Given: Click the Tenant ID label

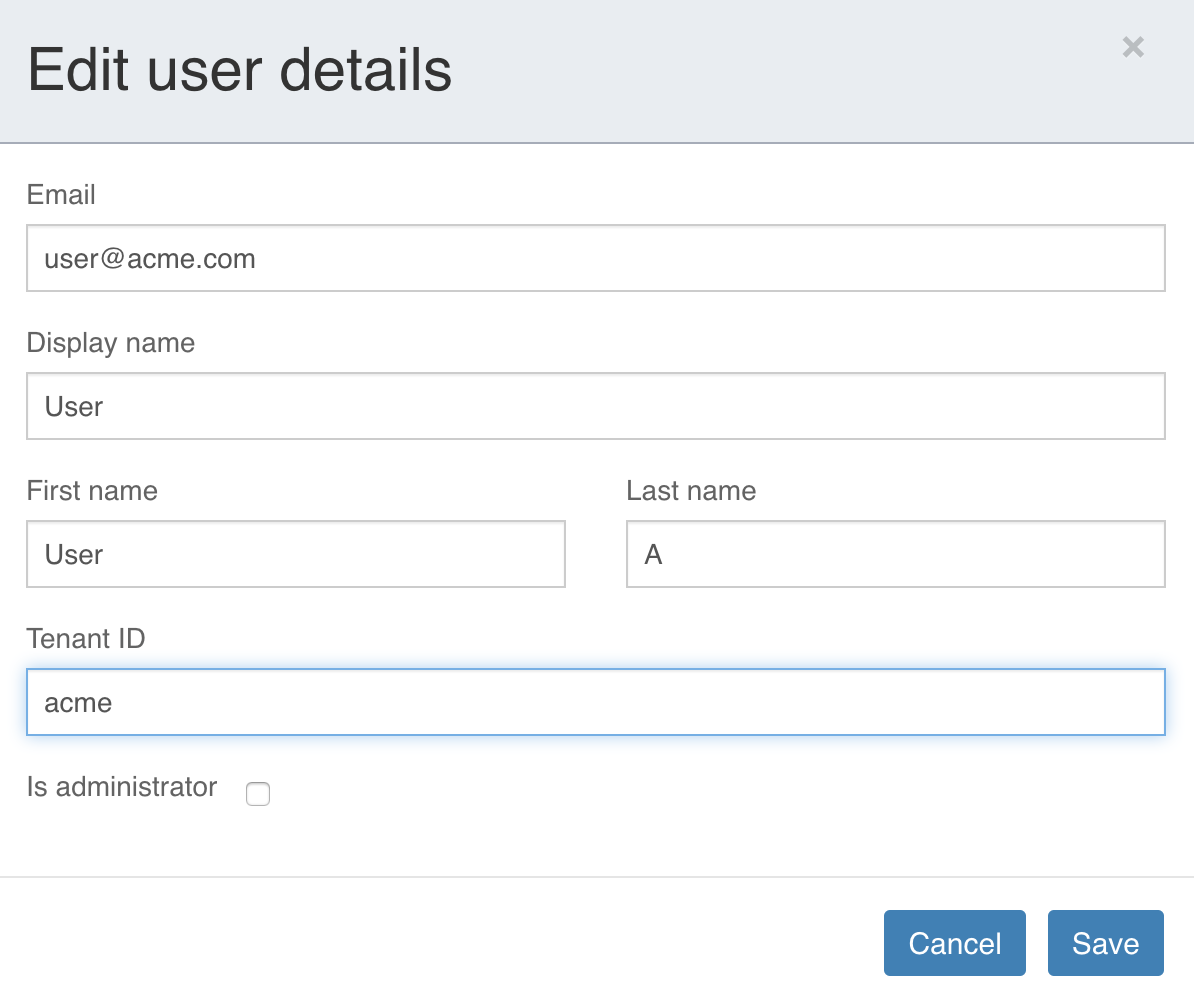Looking at the screenshot, I should [86, 639].
